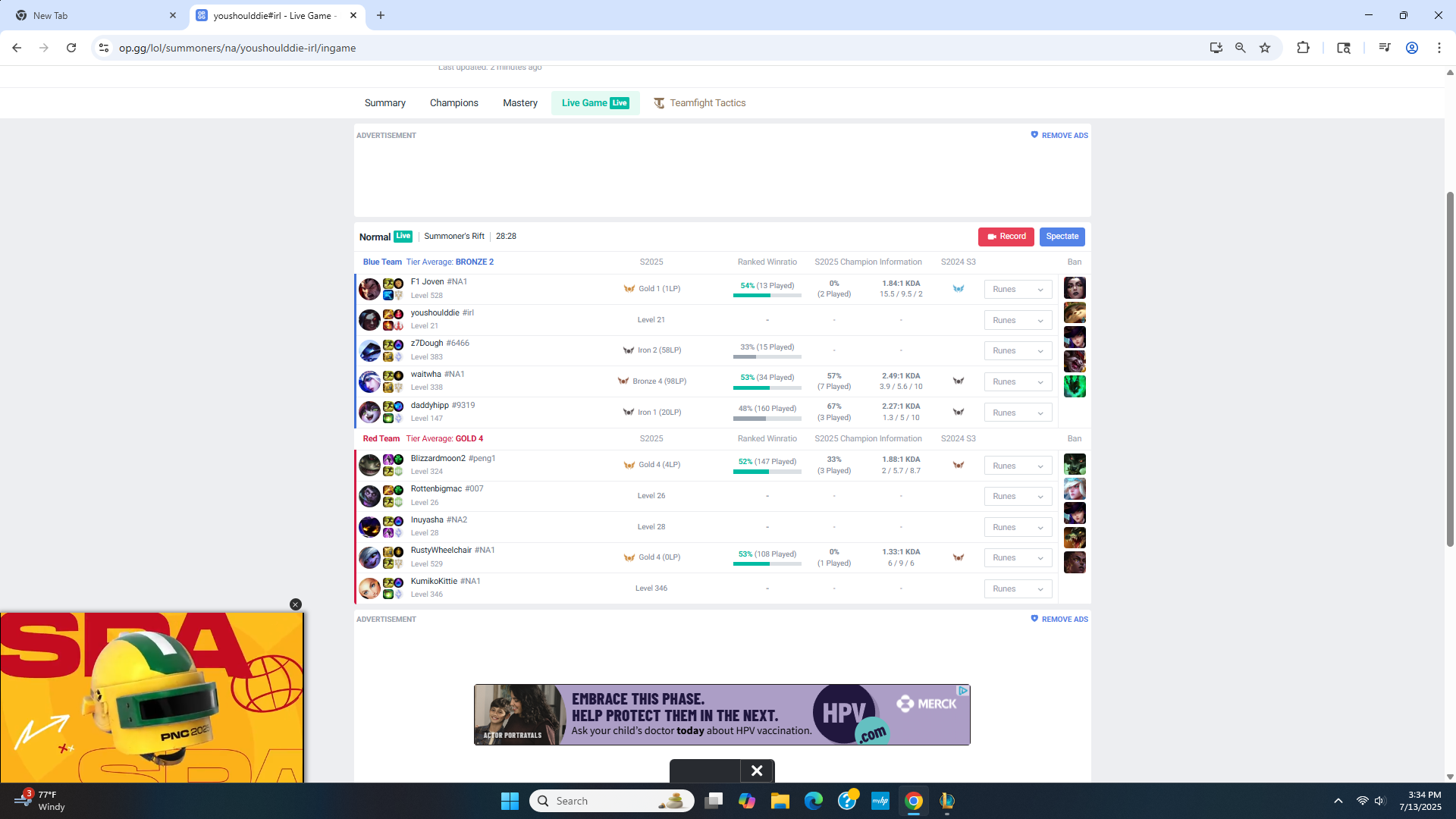This screenshot has width=1456, height=819.
Task: Click Rottenbigmac's champion portrait icon
Action: pos(369,496)
